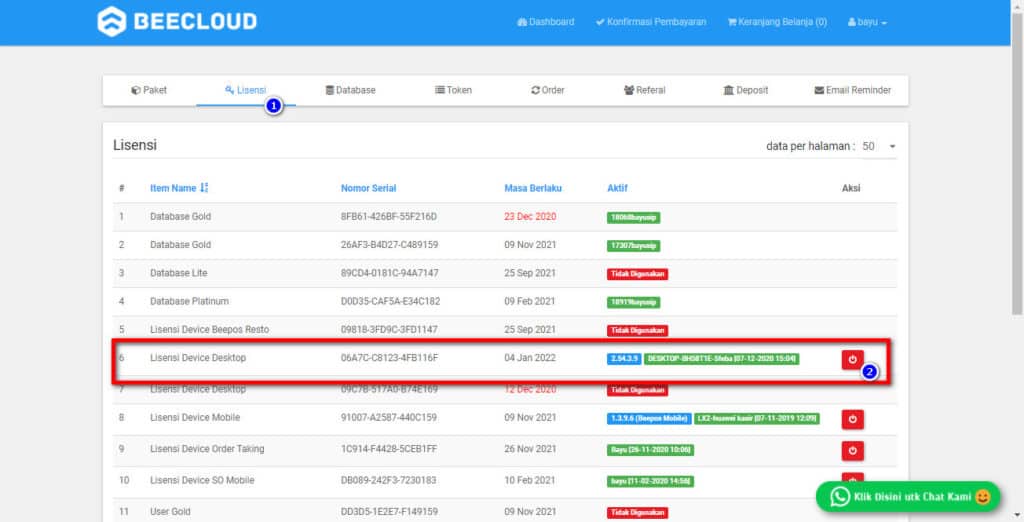The image size is (1024, 522).
Task: Sort by the Aktif column header
Action: [x=617, y=188]
